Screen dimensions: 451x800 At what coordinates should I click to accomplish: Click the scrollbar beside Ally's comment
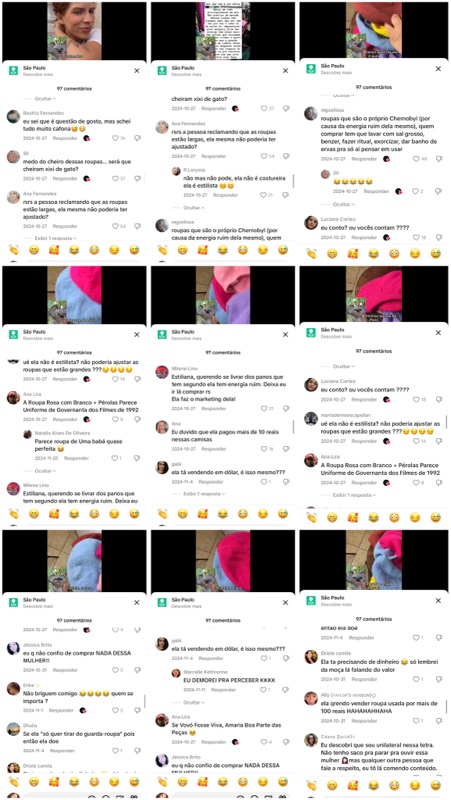(x=446, y=707)
